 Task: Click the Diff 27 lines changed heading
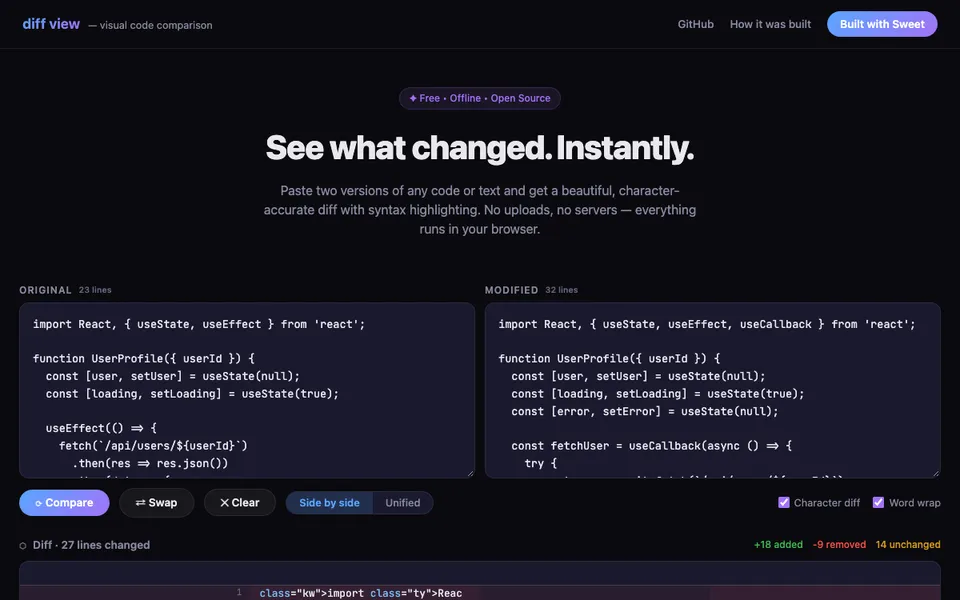(x=91, y=545)
